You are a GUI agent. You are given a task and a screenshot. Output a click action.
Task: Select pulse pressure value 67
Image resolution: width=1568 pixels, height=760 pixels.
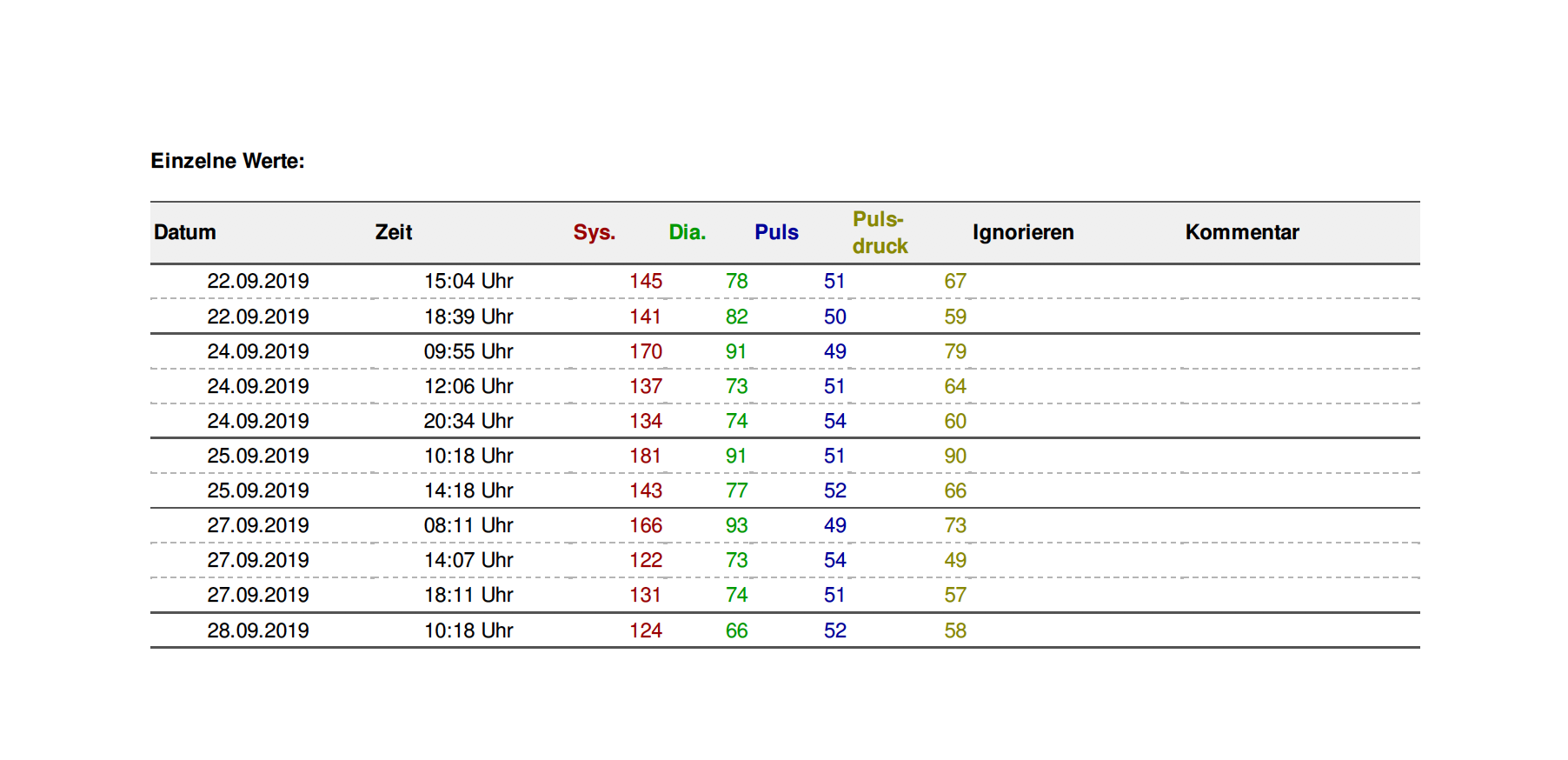pos(955,281)
